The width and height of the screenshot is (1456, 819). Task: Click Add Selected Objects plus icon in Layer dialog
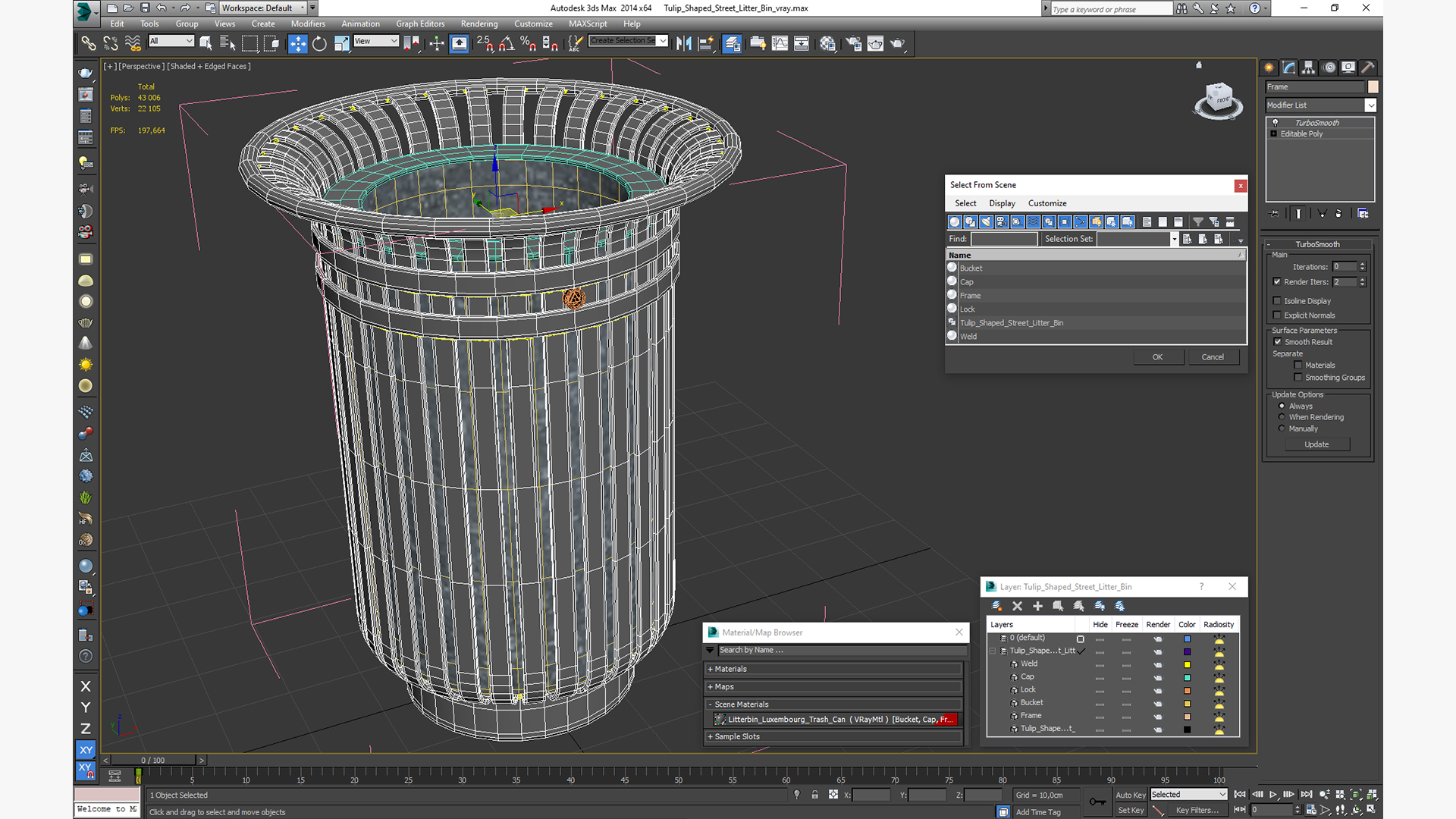click(1037, 606)
